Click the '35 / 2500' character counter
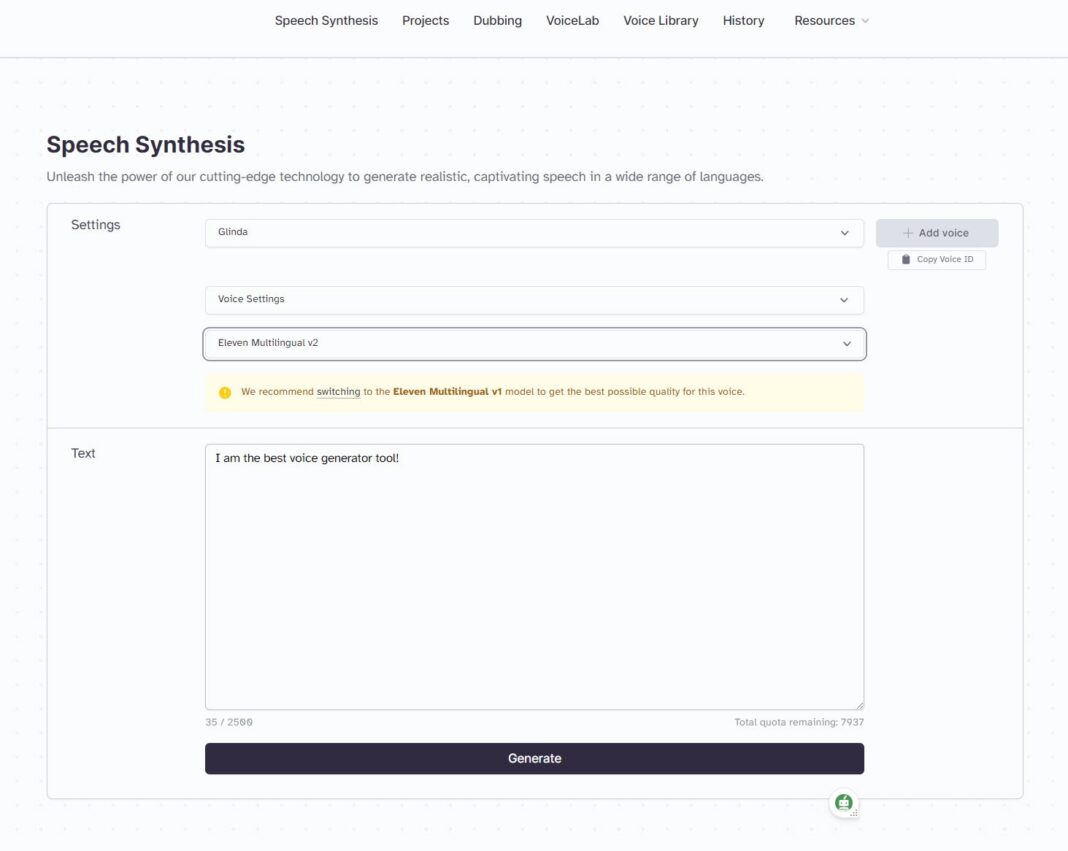1068x851 pixels. point(229,722)
